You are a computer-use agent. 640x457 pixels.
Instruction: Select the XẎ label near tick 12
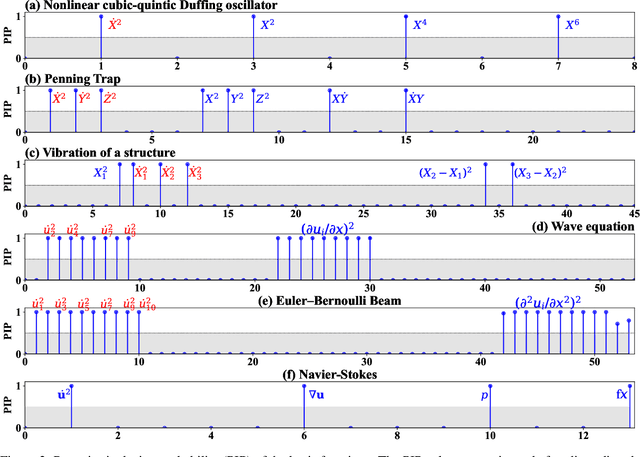pos(340,98)
